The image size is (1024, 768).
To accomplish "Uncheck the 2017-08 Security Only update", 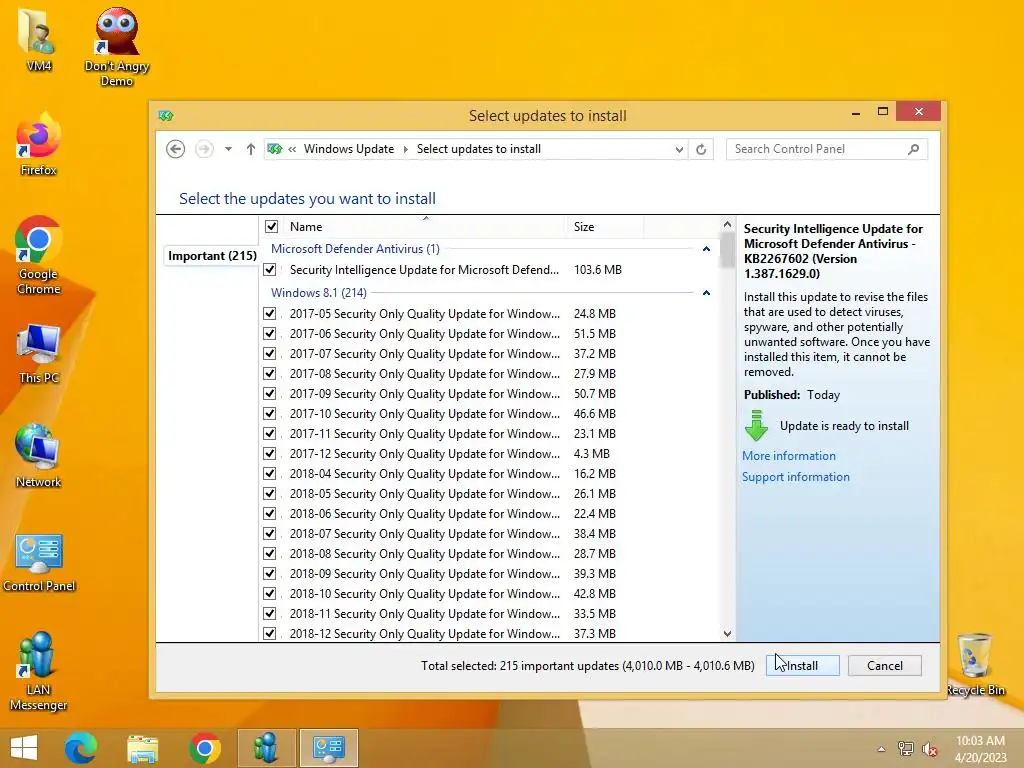I will [269, 374].
